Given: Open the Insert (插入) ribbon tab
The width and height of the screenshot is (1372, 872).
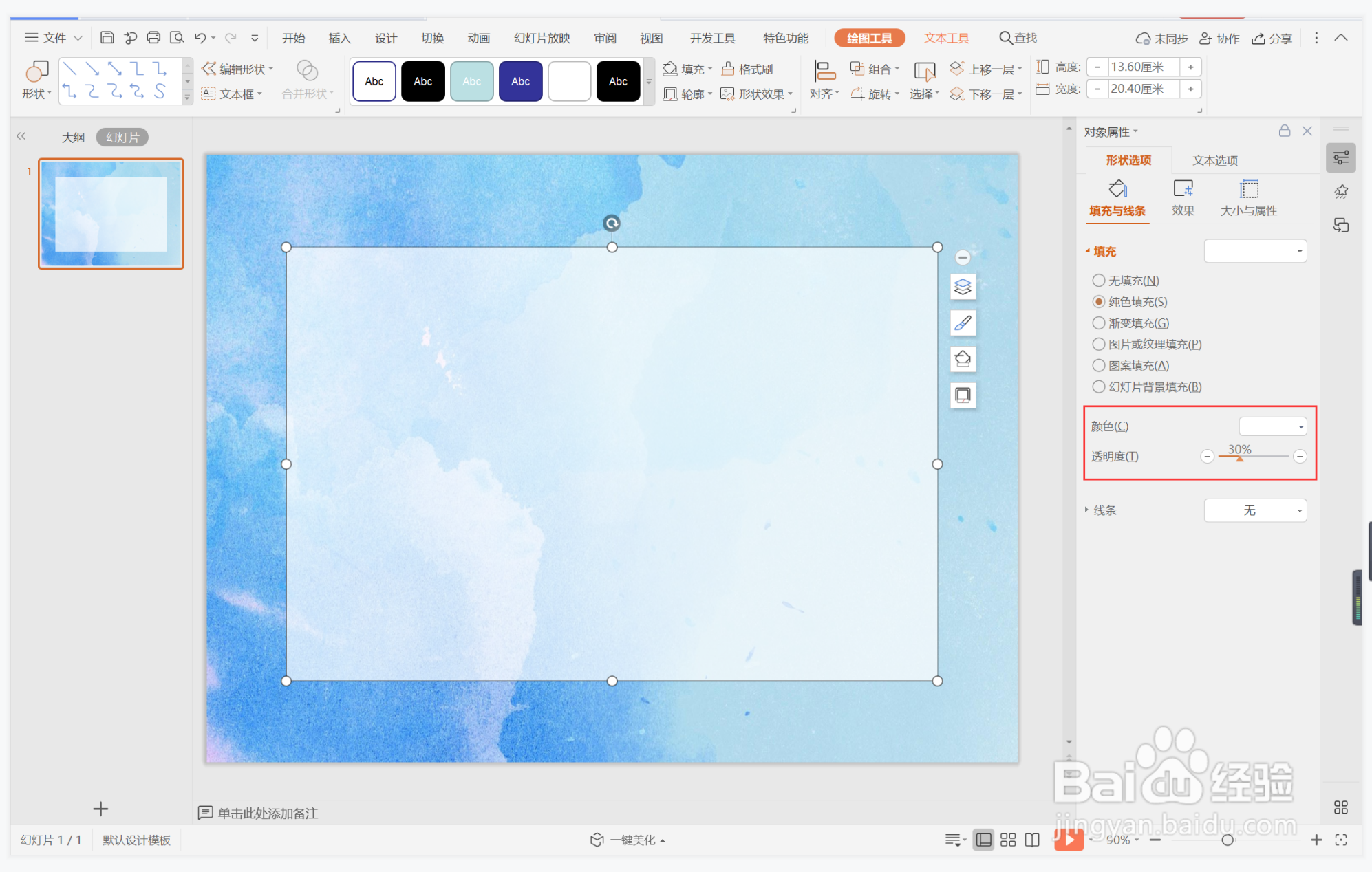Looking at the screenshot, I should click(339, 38).
